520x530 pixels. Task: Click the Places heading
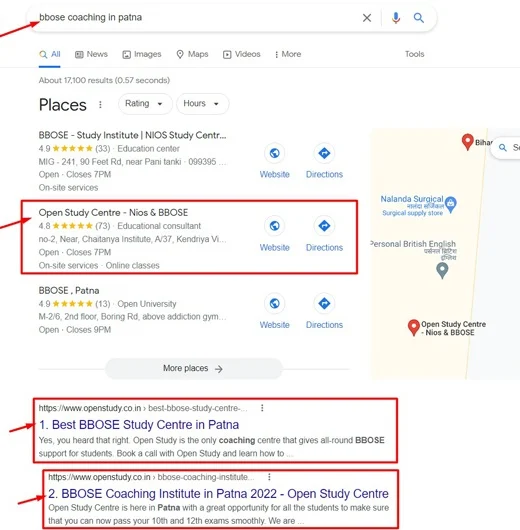(x=63, y=105)
